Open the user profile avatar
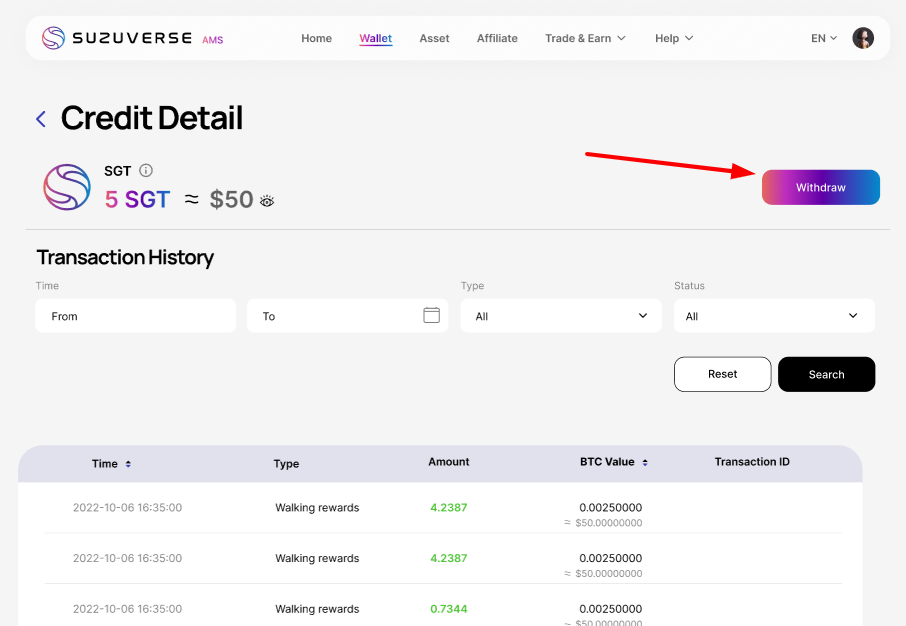The height and width of the screenshot is (626, 906). [863, 38]
